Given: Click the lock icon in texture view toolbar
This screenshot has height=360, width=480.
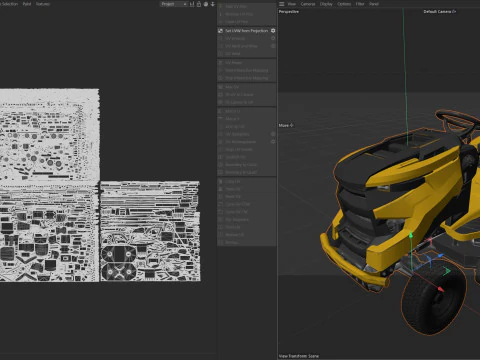Looking at the screenshot, I should click(x=199, y=4).
